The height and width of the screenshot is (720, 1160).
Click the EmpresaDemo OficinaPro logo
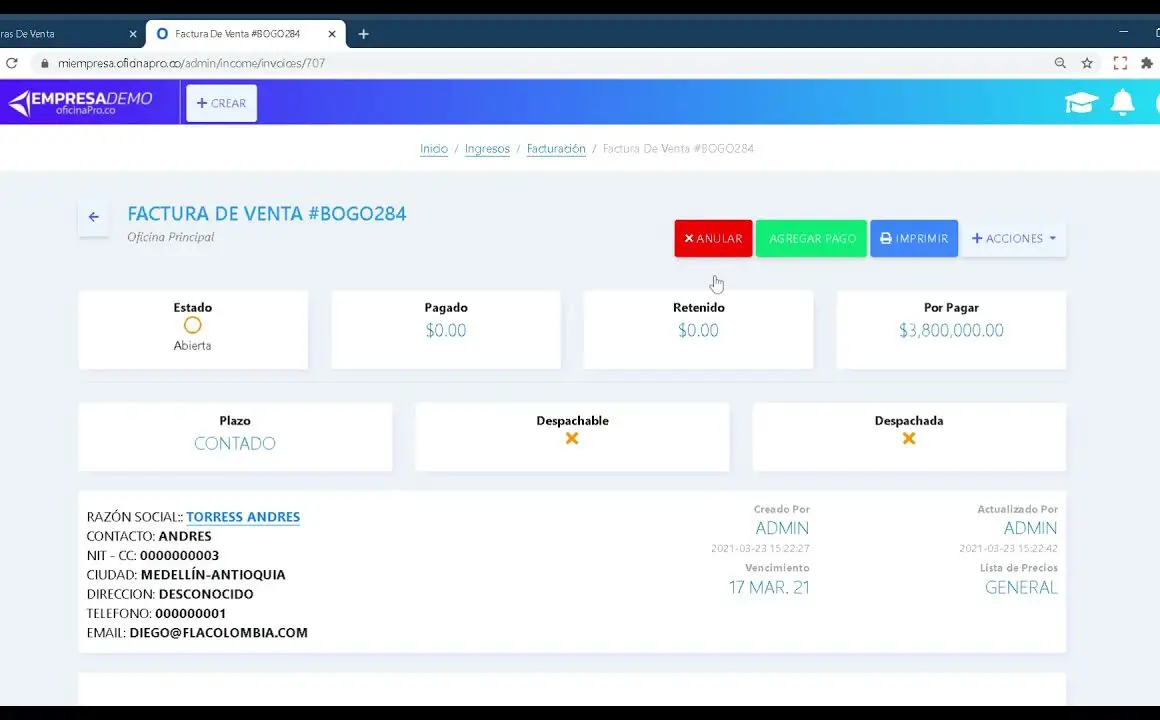(81, 103)
